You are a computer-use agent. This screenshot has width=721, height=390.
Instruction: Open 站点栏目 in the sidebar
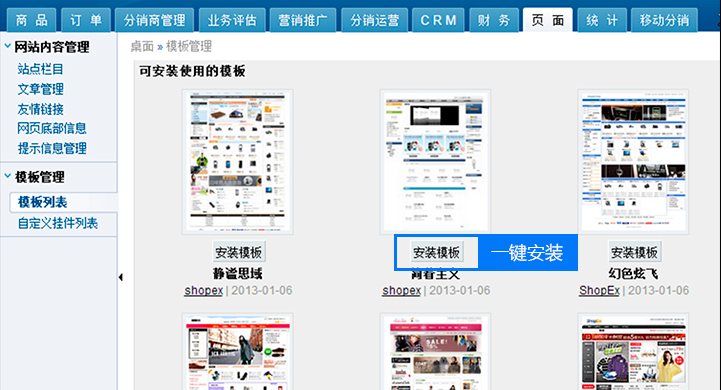coord(40,69)
